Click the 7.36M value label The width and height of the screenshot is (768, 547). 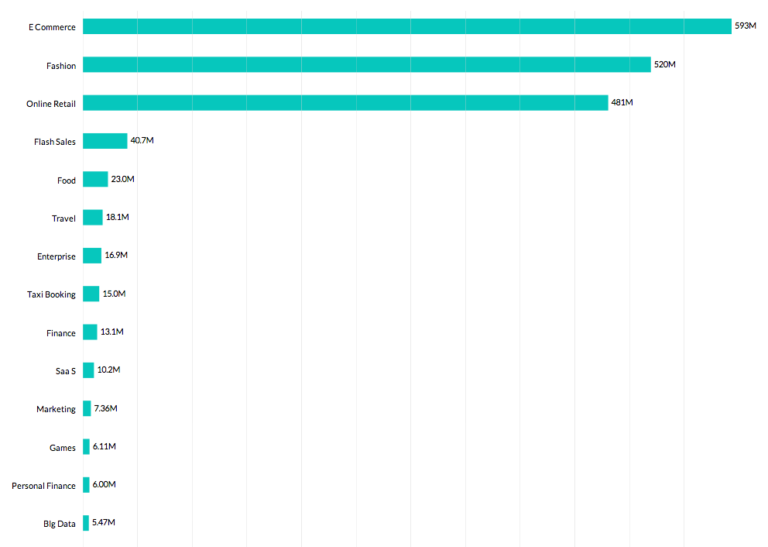[107, 408]
